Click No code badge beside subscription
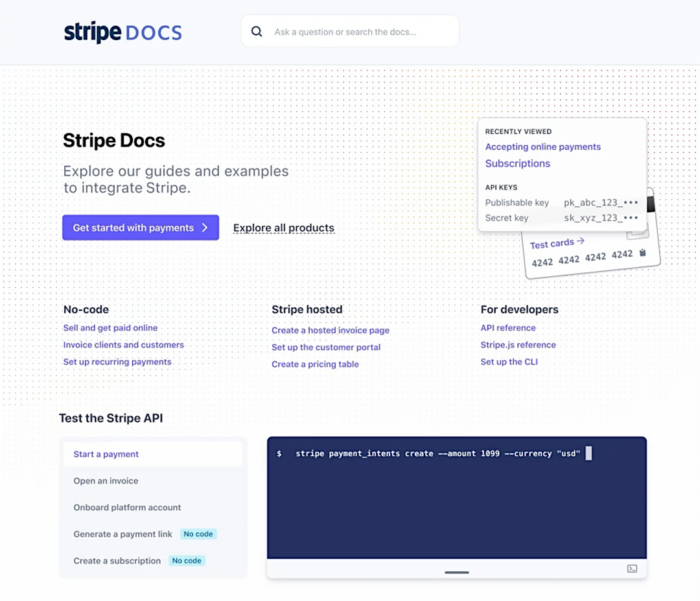Screen dimensions: 700x601 187,561
